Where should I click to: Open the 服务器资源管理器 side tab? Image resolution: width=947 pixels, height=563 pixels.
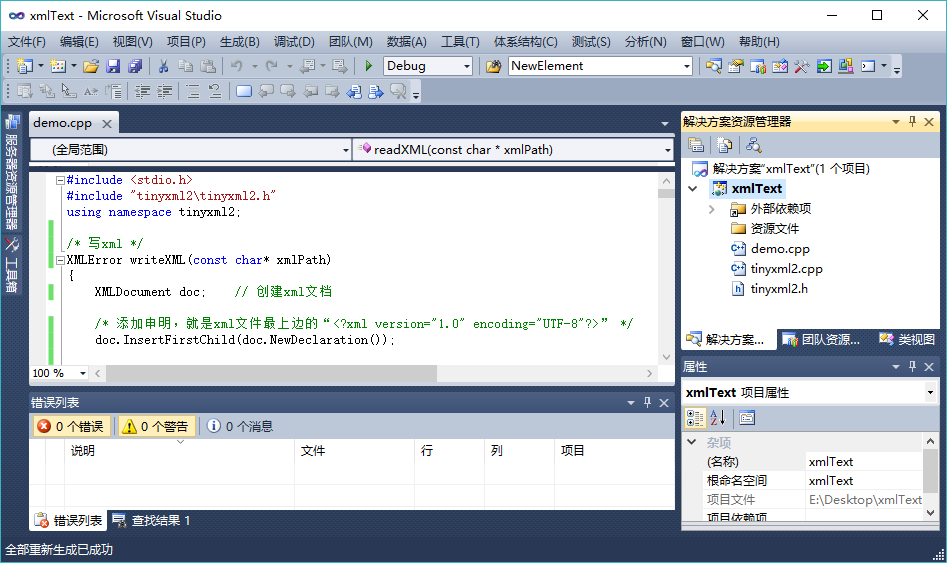(12, 172)
